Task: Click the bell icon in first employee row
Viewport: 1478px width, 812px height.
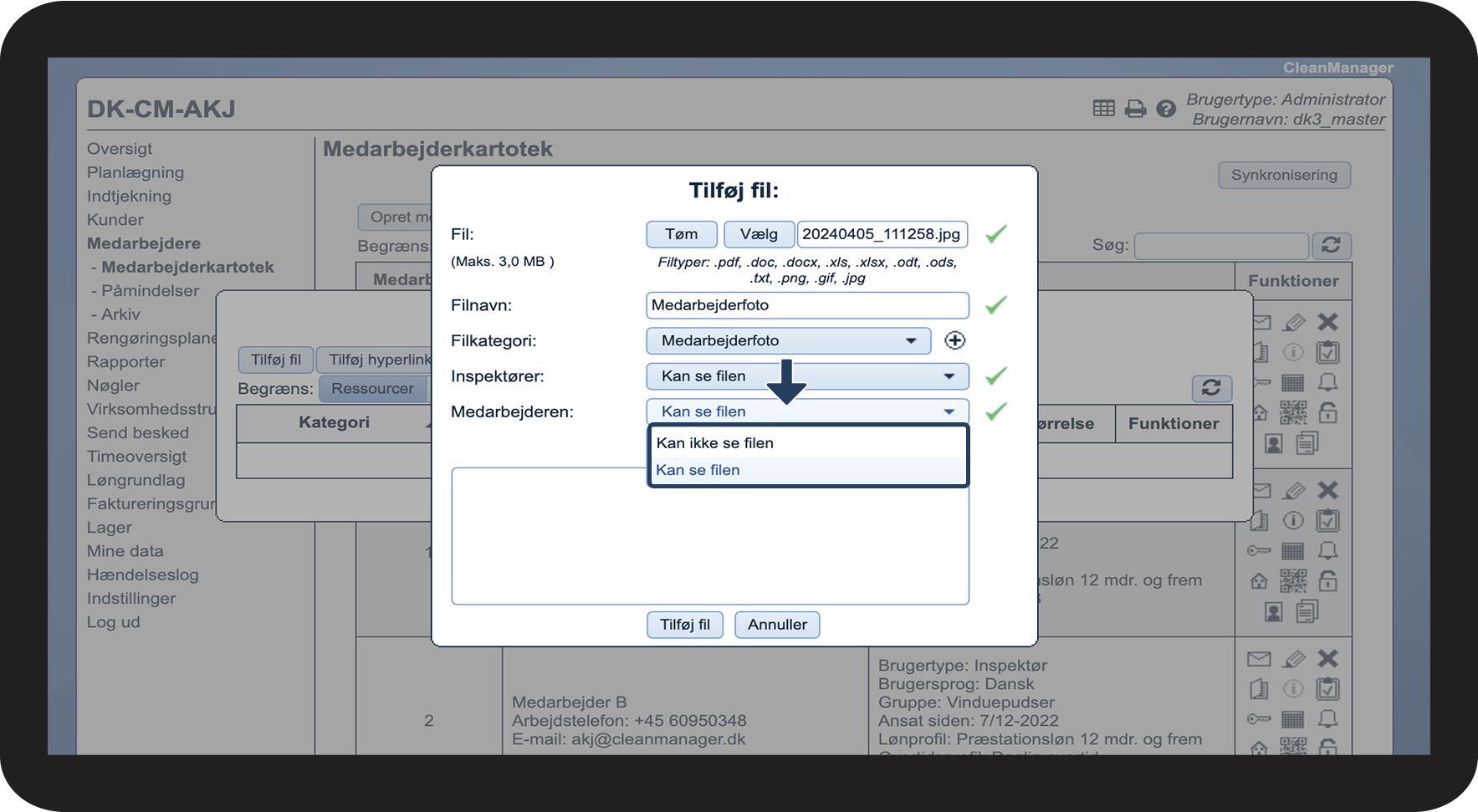Action: tap(1327, 383)
